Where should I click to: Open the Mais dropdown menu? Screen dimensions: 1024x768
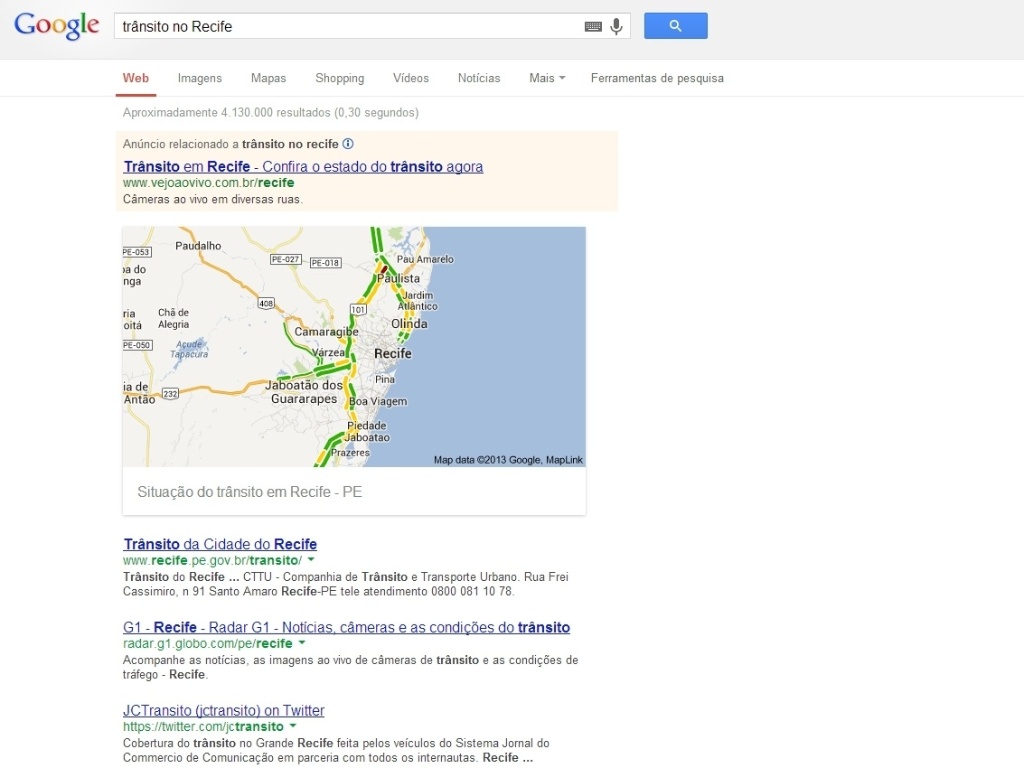[546, 78]
